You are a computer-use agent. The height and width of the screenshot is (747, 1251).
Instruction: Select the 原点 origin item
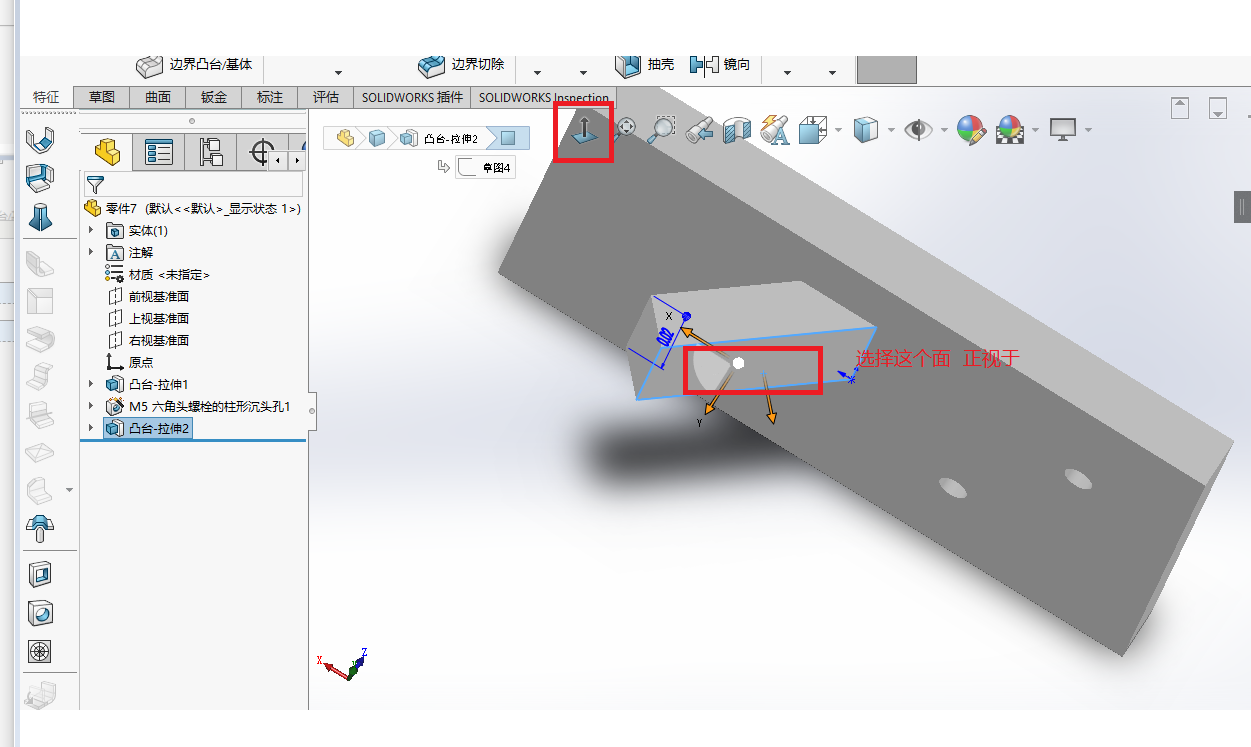[x=130, y=362]
